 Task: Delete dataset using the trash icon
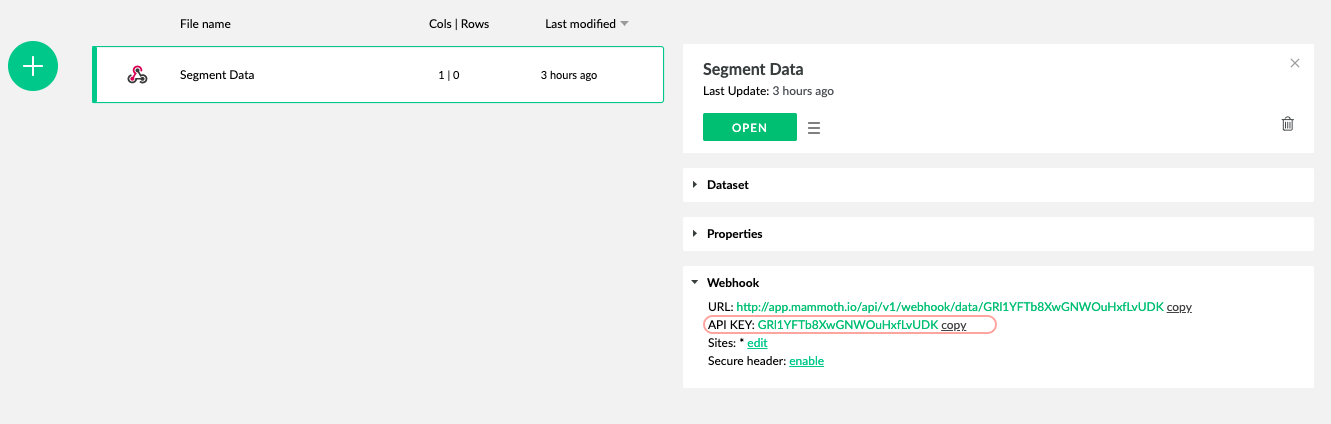point(1287,124)
